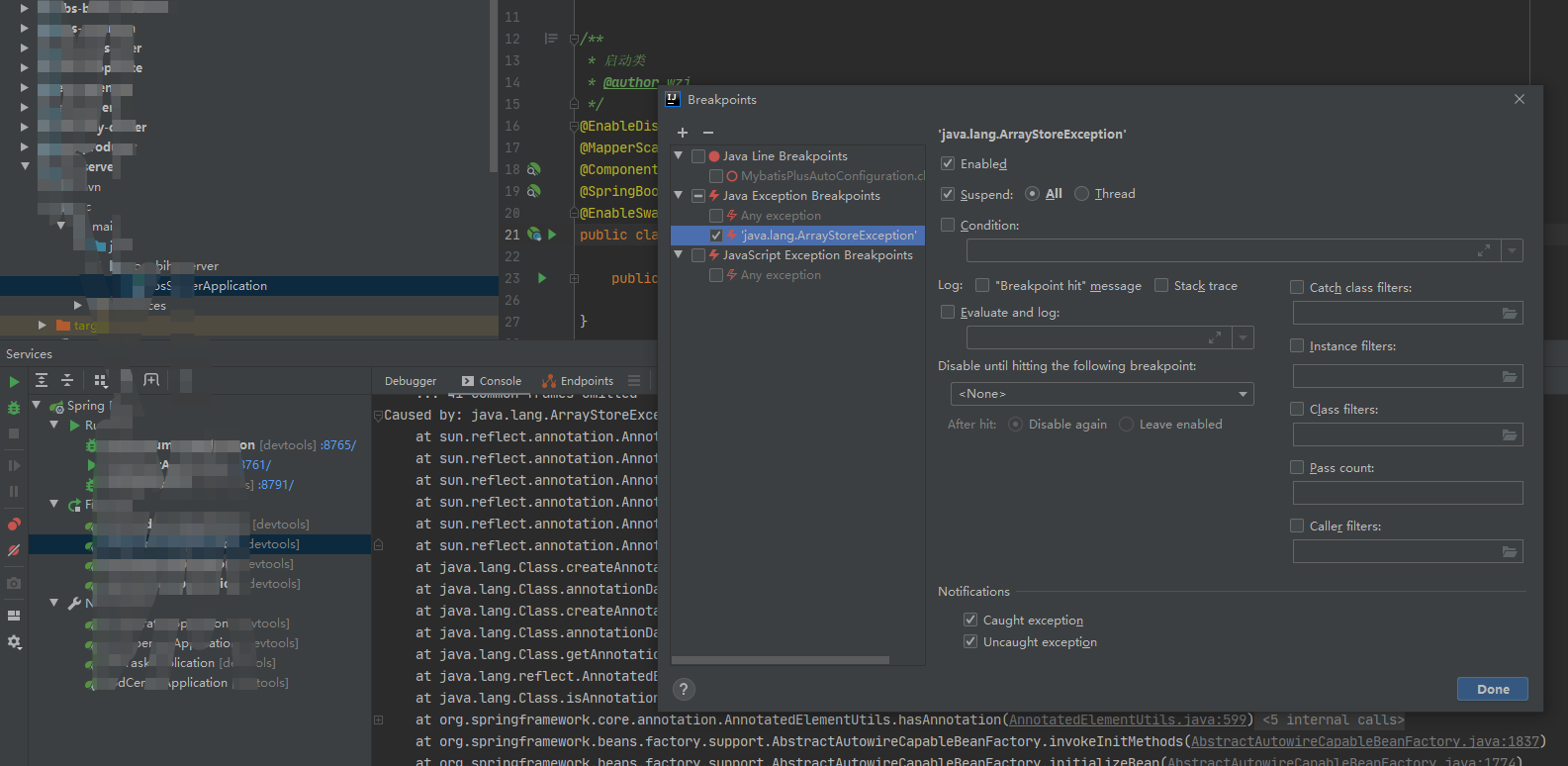This screenshot has width=1568, height=766.
Task: Browse Caller filters folder icon
Action: click(x=1510, y=551)
